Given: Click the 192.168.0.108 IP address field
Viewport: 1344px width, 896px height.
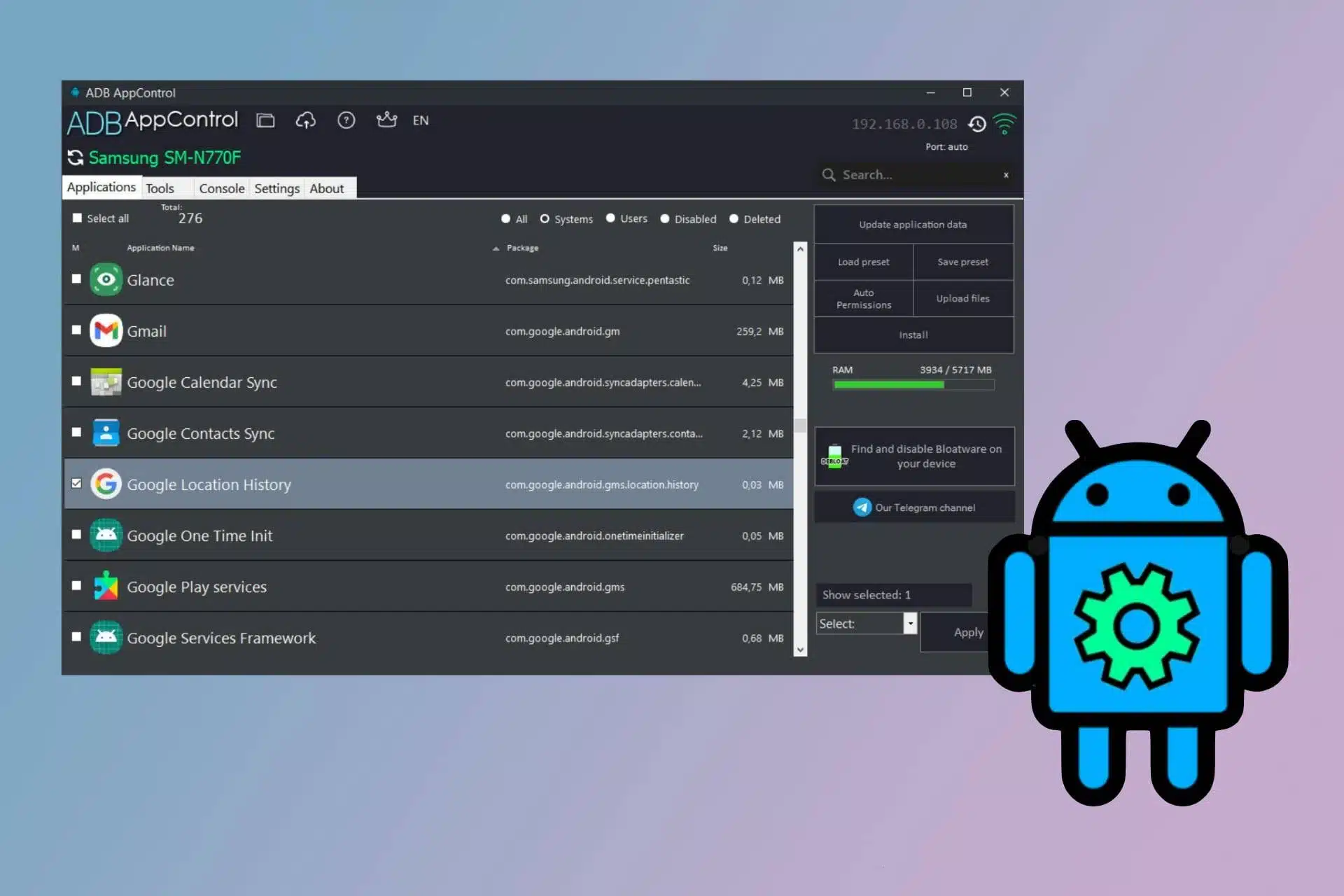Looking at the screenshot, I should (x=904, y=124).
